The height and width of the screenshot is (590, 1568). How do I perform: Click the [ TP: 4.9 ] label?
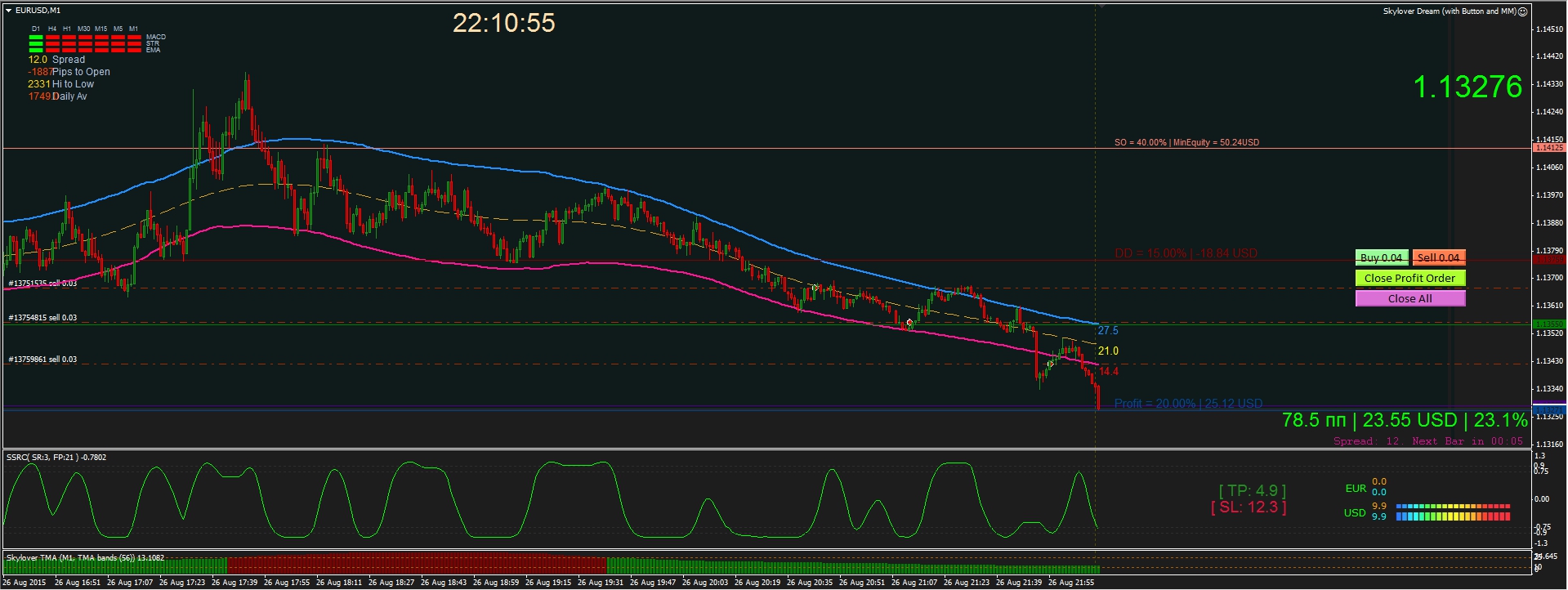(x=1252, y=490)
